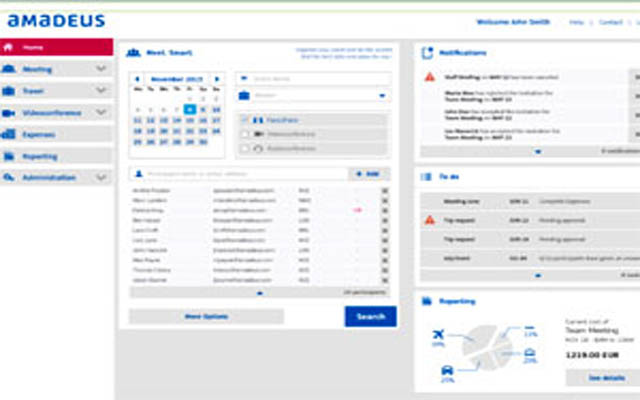The width and height of the screenshot is (640, 400).
Task: Open the Travel menu item
Action: [56, 91]
